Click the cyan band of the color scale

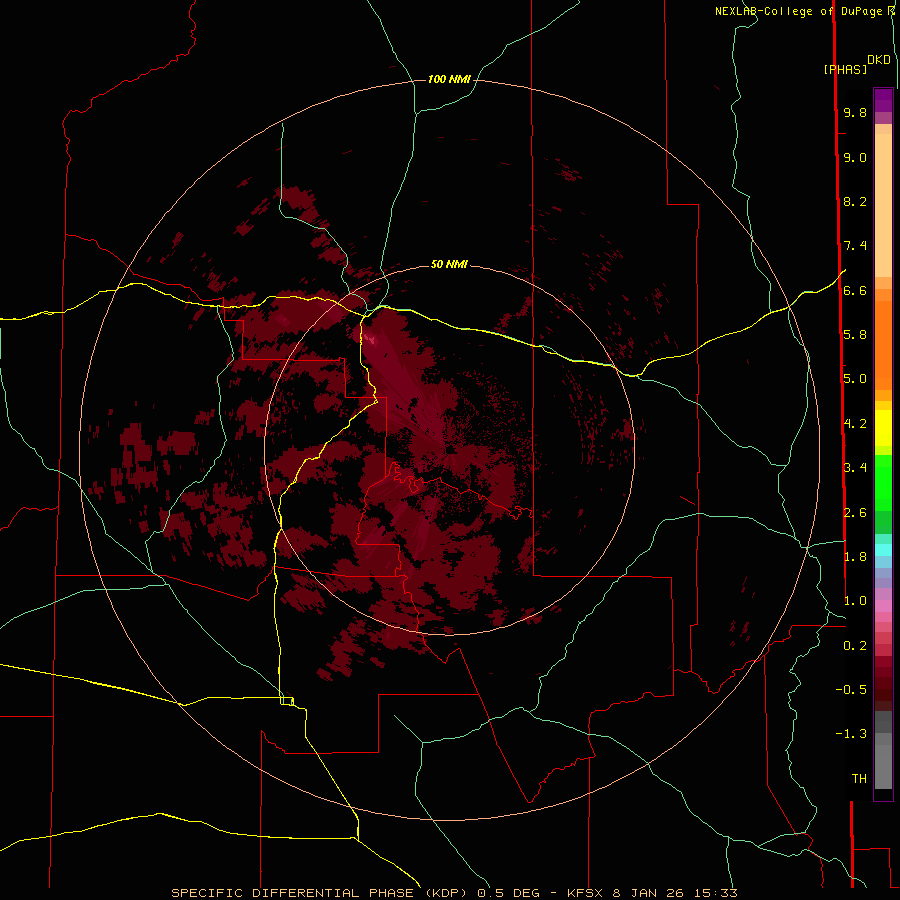[x=883, y=550]
